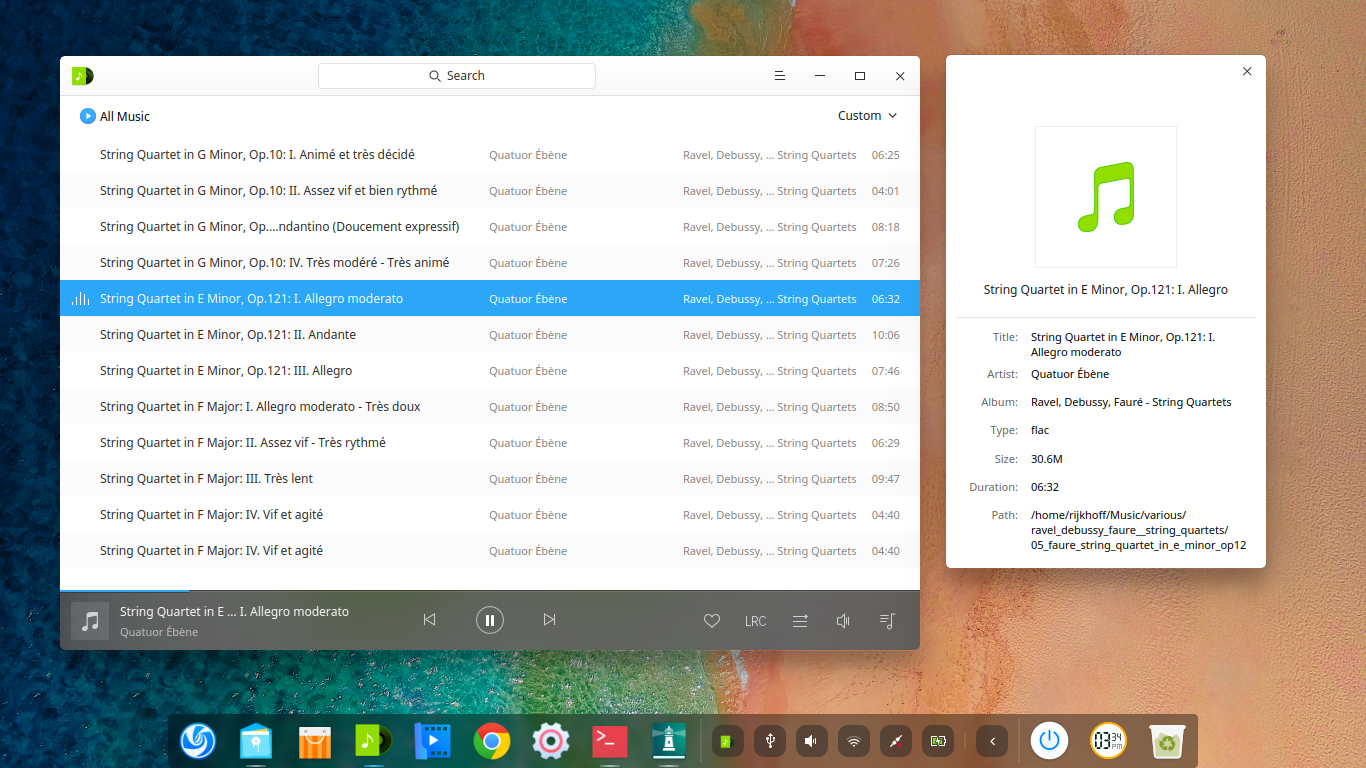Screen dimensions: 1366x768
Task: Mark current song as favorite
Action: (712, 621)
